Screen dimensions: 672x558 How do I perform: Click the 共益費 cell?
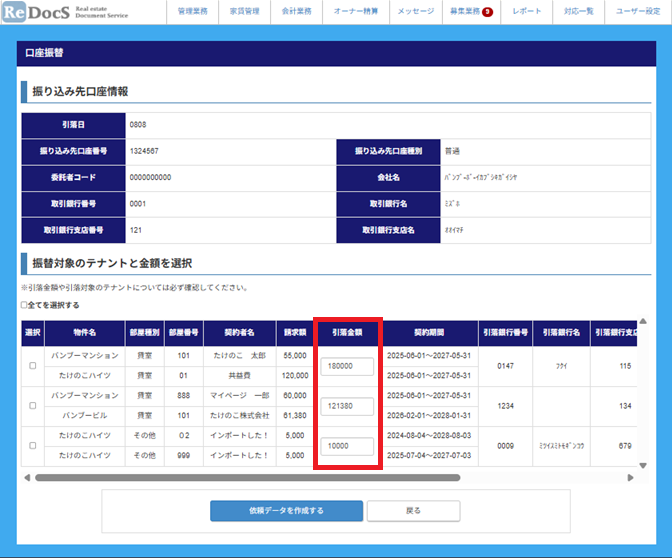click(x=240, y=375)
